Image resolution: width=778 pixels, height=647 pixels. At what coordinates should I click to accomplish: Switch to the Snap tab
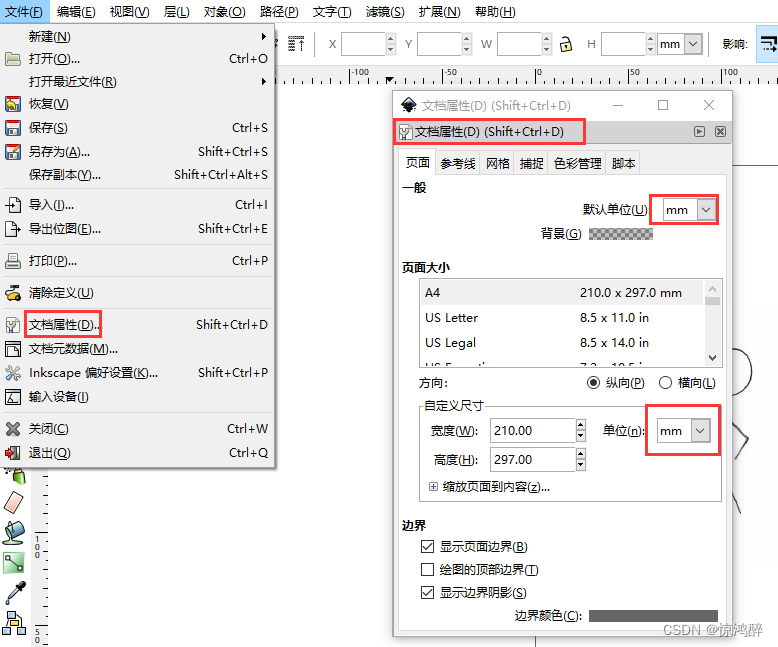click(x=531, y=163)
